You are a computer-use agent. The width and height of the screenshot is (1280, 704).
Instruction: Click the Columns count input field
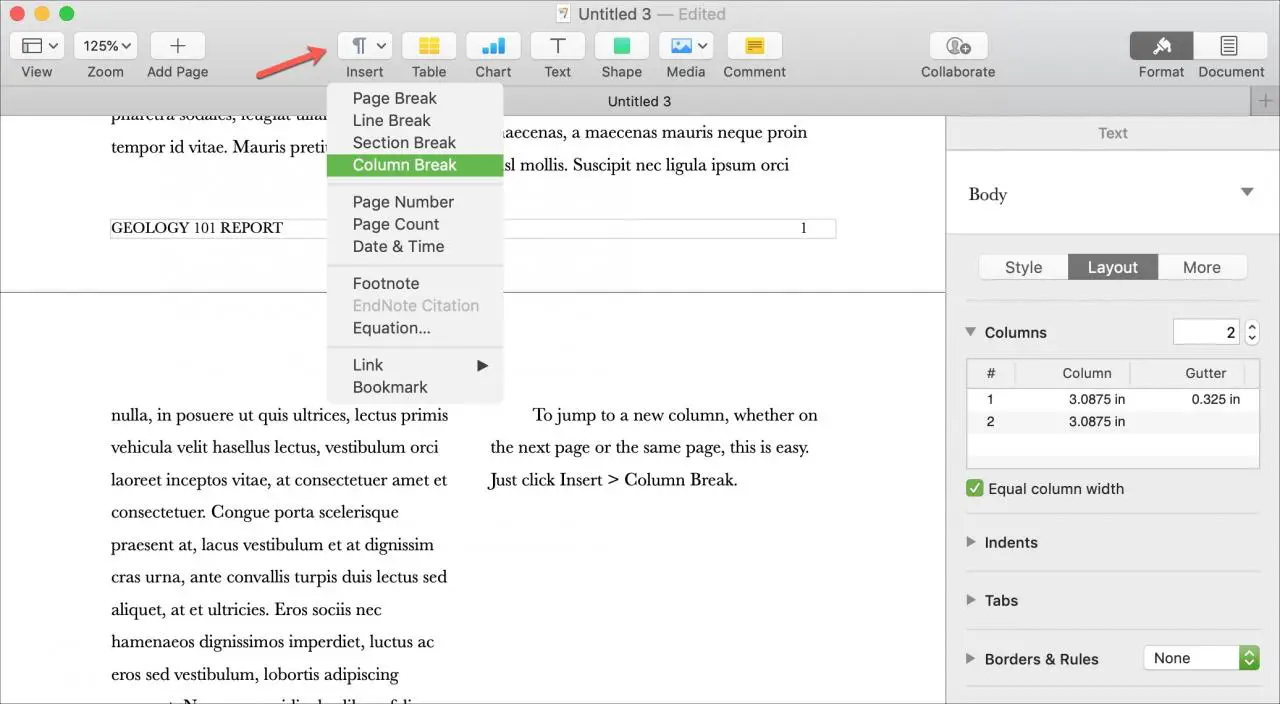point(1206,332)
